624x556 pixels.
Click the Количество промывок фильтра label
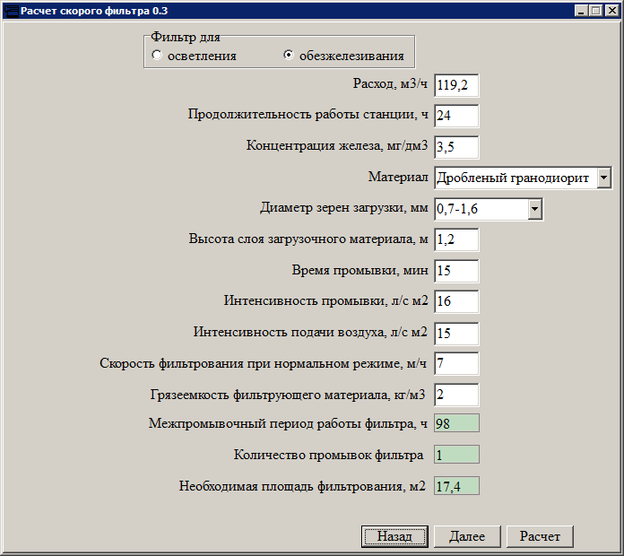click(329, 455)
